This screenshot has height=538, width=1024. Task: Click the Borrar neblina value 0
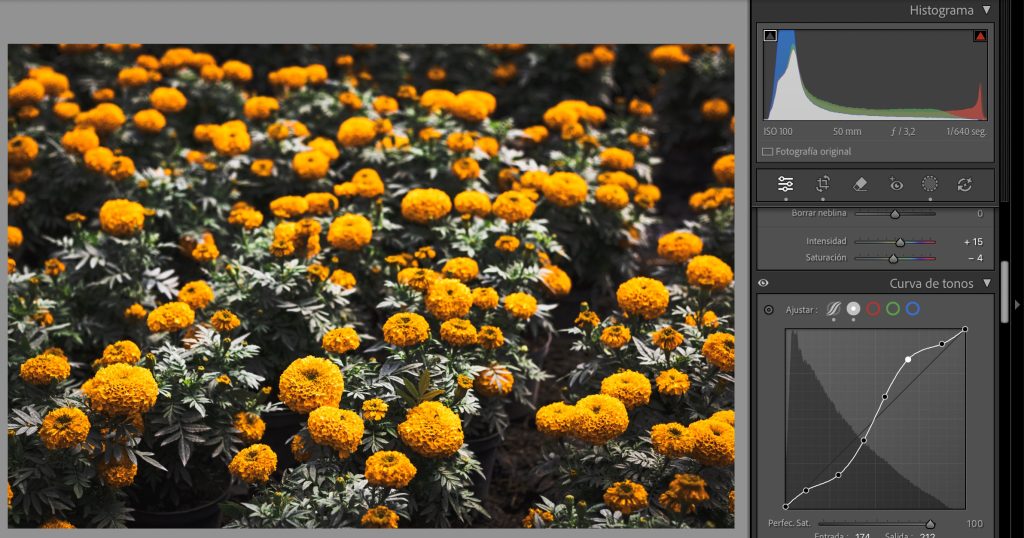tap(980, 214)
